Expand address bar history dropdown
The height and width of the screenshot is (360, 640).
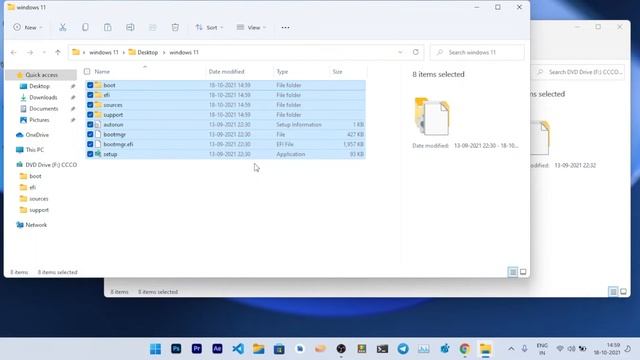(x=400, y=52)
